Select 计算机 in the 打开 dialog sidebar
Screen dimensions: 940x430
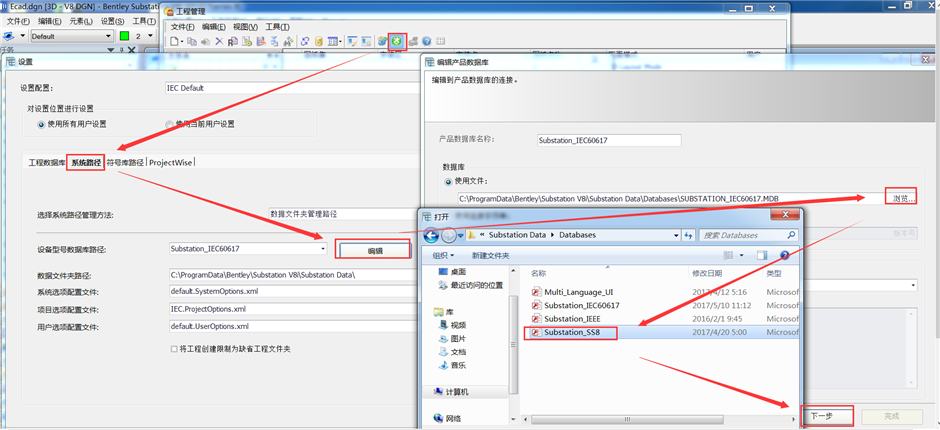[x=451, y=392]
